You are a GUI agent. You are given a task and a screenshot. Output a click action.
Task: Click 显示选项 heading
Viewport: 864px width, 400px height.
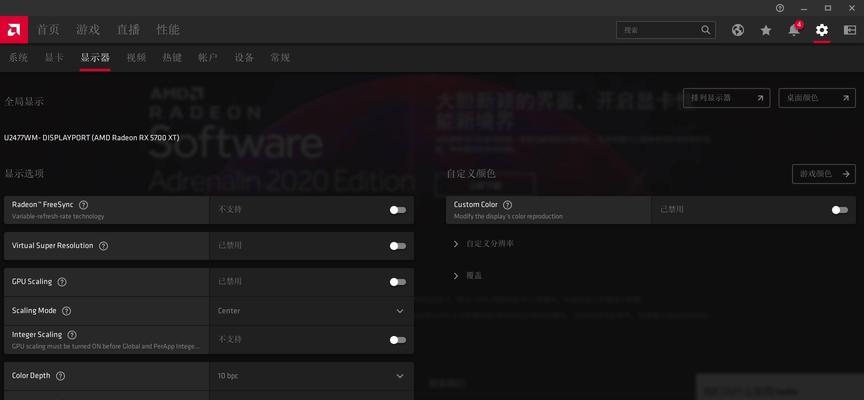(x=24, y=174)
